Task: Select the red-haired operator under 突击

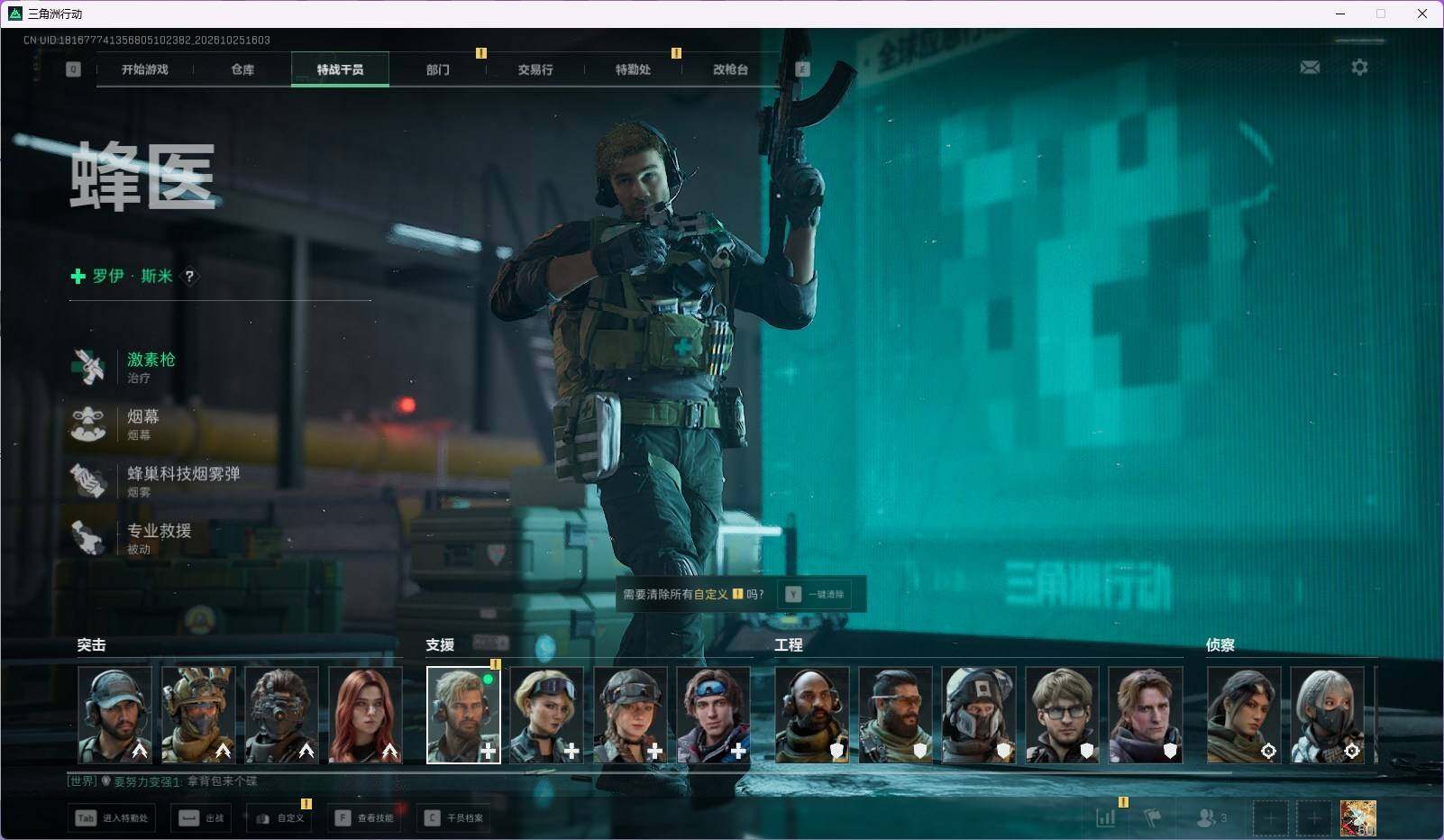Action: [365, 715]
